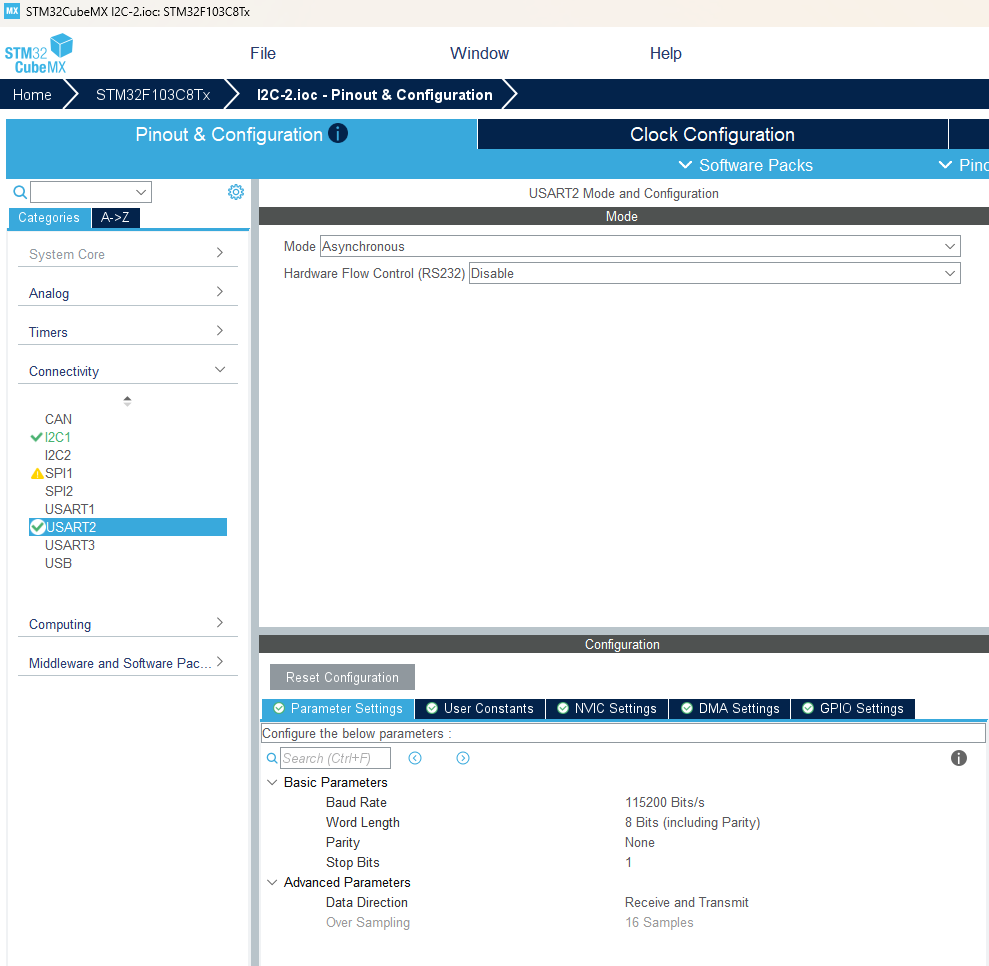989x966 pixels.
Task: Go to previous search result arrow icon
Action: [415, 758]
